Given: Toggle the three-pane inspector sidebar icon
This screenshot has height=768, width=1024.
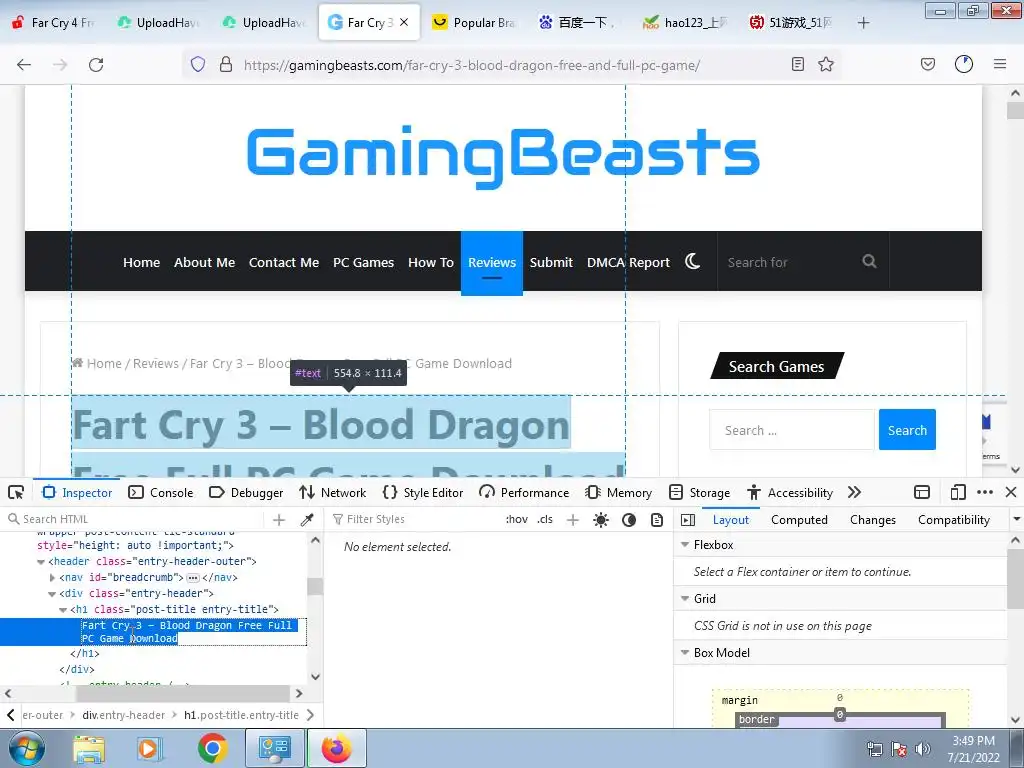Looking at the screenshot, I should (x=688, y=520).
